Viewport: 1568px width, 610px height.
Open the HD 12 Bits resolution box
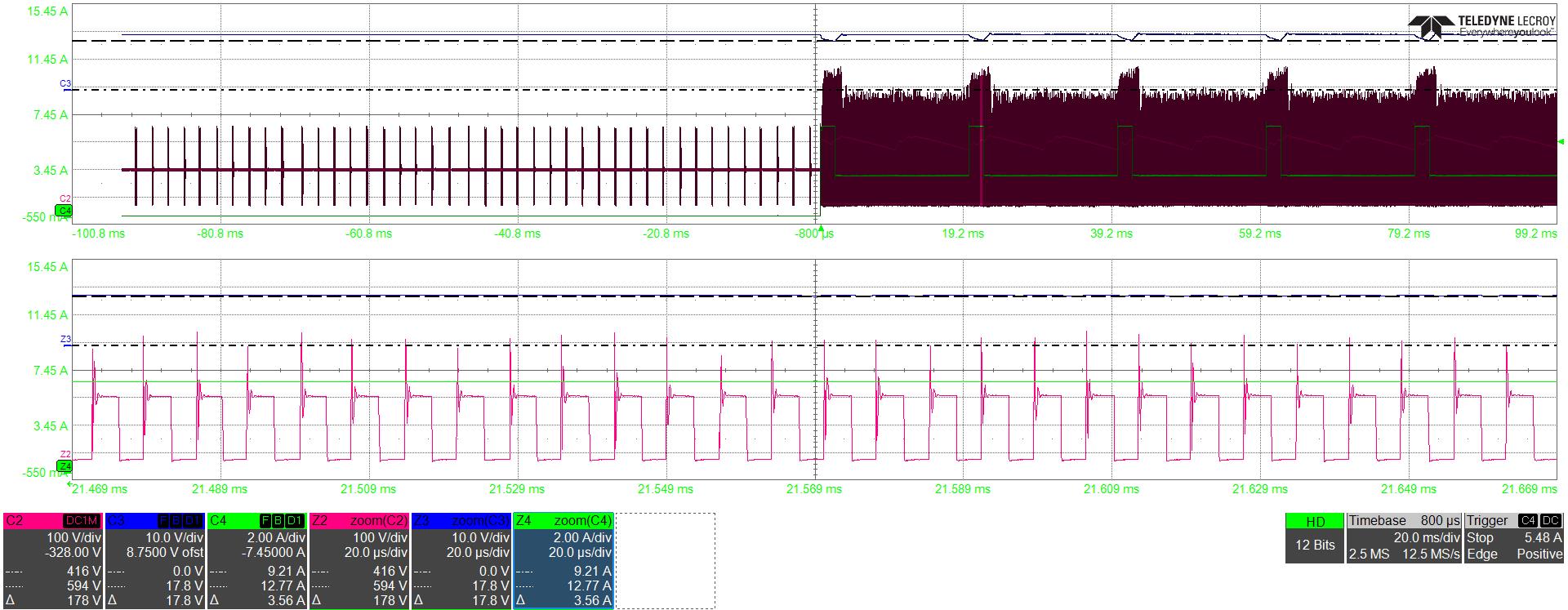click(x=1315, y=537)
